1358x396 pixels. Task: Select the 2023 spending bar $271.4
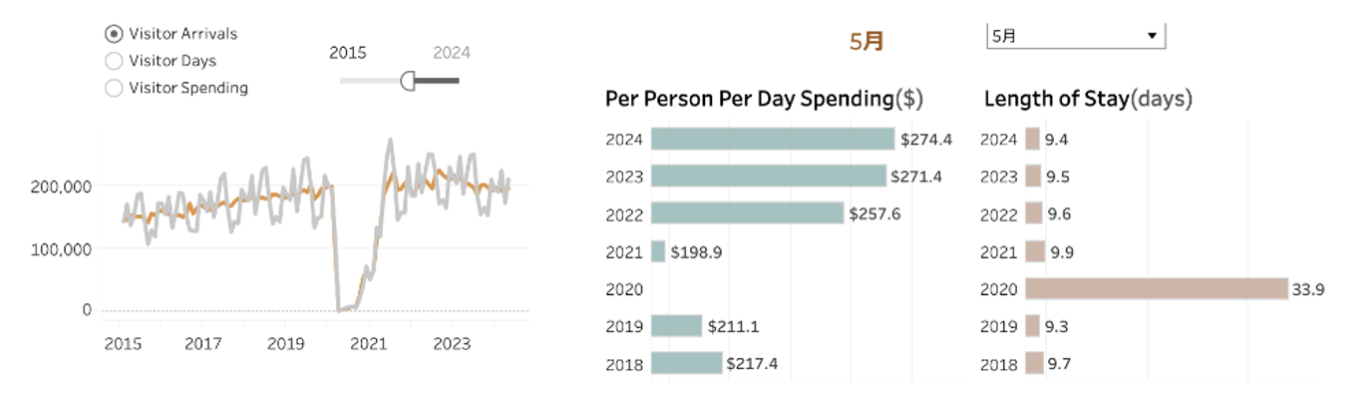769,176
